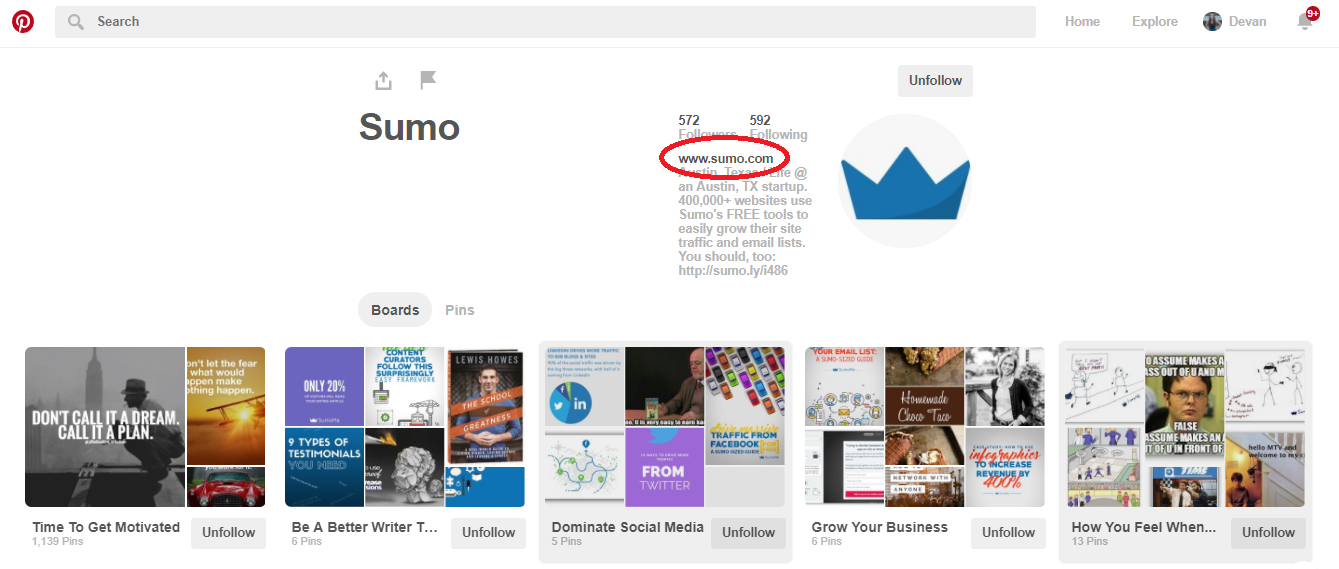This screenshot has height=569, width=1339.
Task: Open the sunset fear quote thumbnail
Action: [226, 406]
